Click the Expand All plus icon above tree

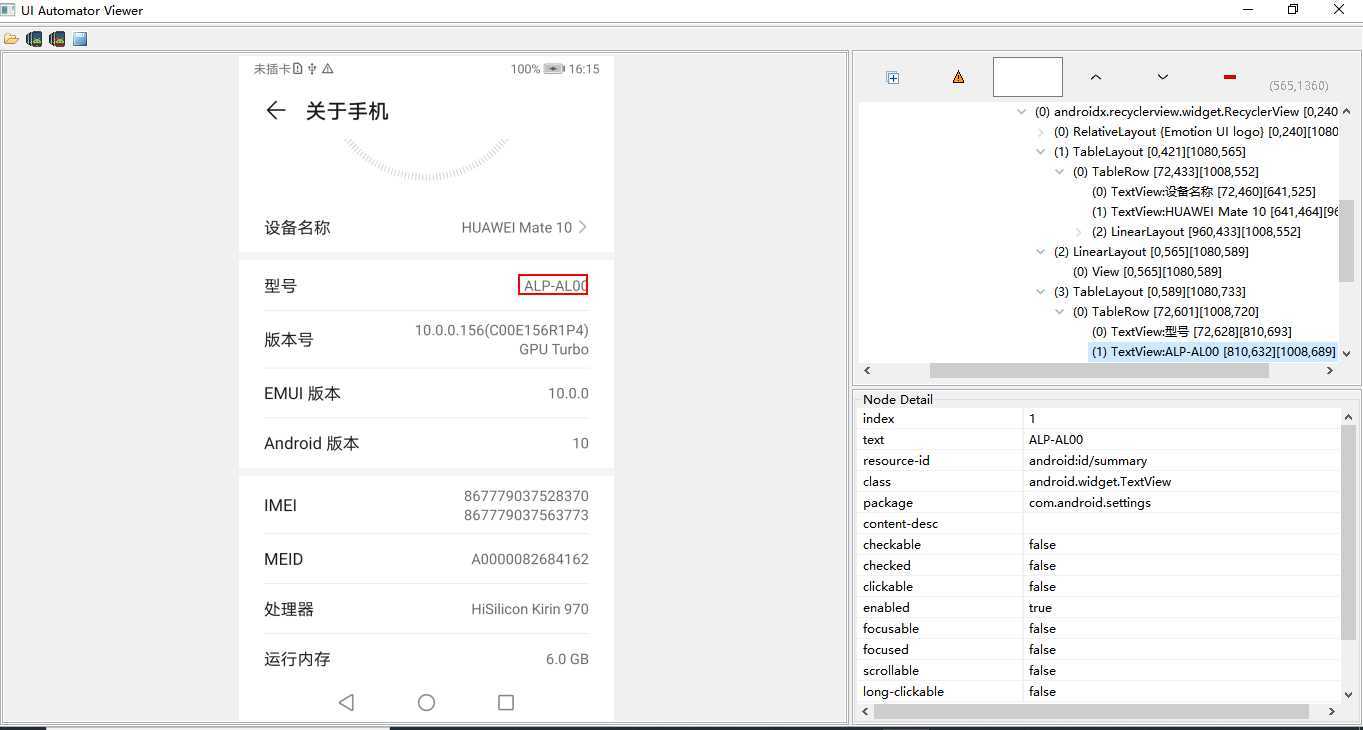tap(893, 77)
